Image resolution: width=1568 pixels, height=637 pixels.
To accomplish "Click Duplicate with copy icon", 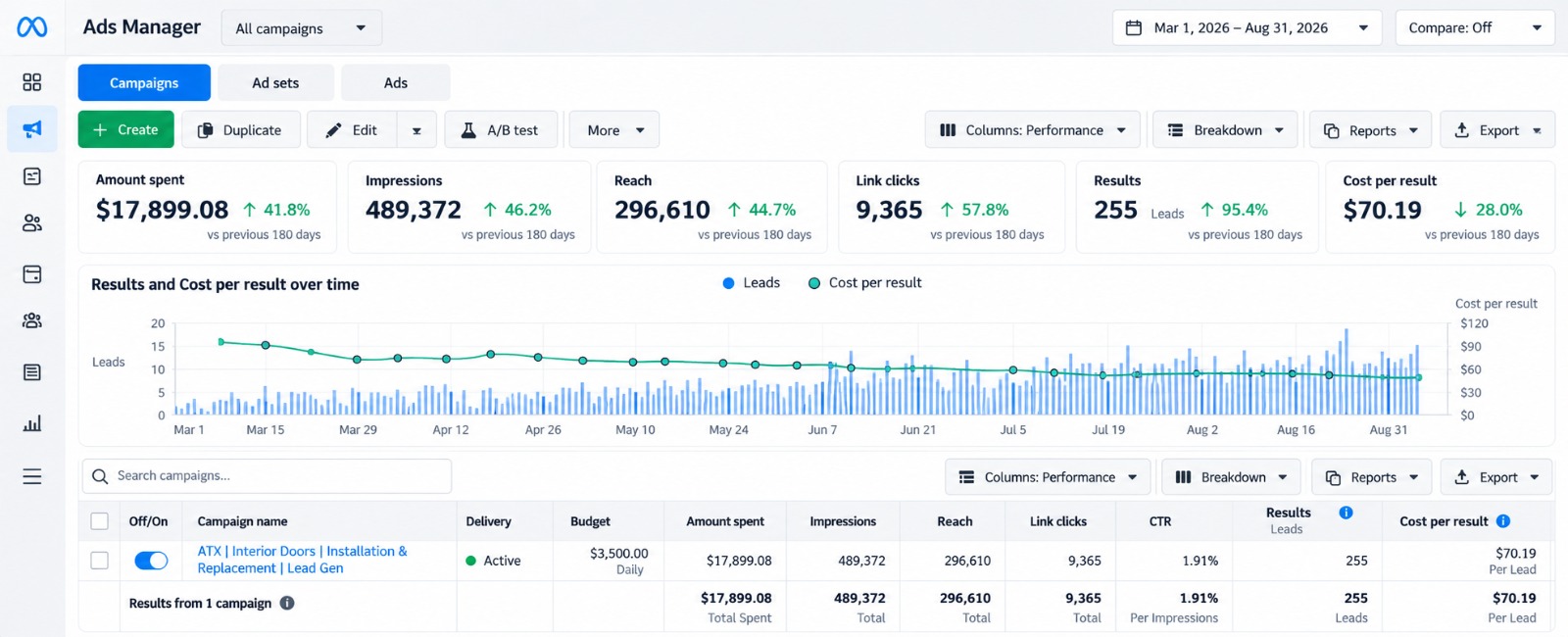I will click(x=240, y=129).
